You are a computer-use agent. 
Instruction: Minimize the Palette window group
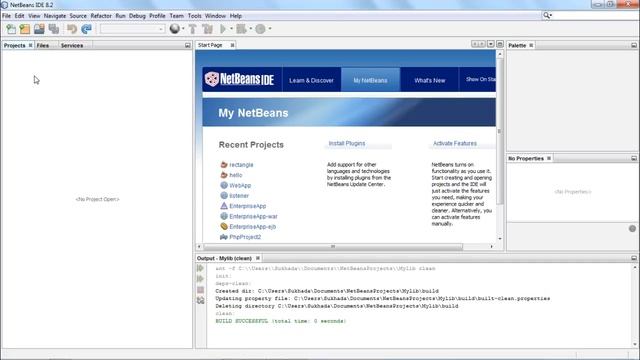(634, 45)
